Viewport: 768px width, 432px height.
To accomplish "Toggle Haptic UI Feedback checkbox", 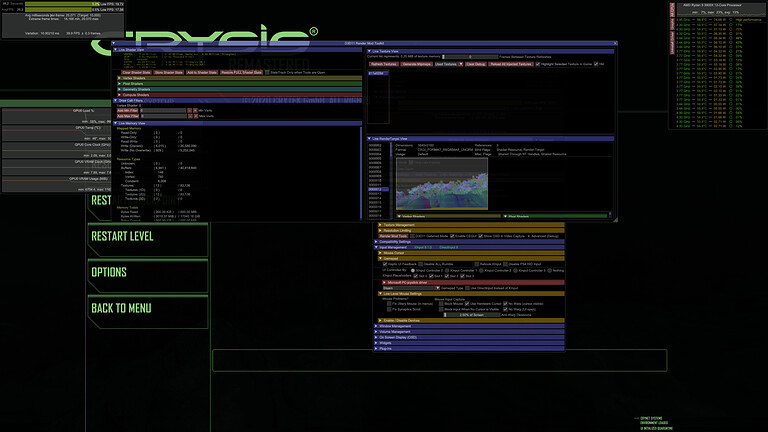I will click(x=384, y=264).
